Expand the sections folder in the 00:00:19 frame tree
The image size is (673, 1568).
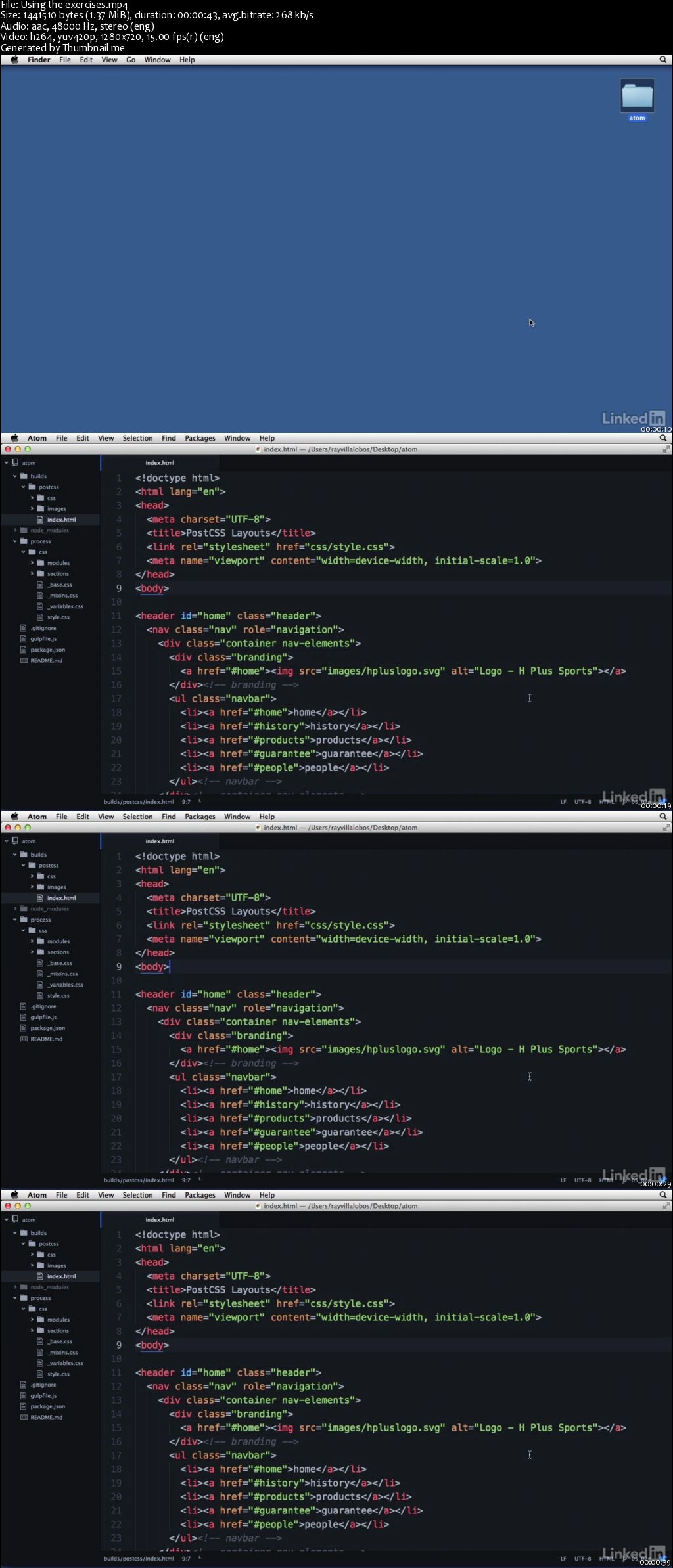click(x=32, y=574)
